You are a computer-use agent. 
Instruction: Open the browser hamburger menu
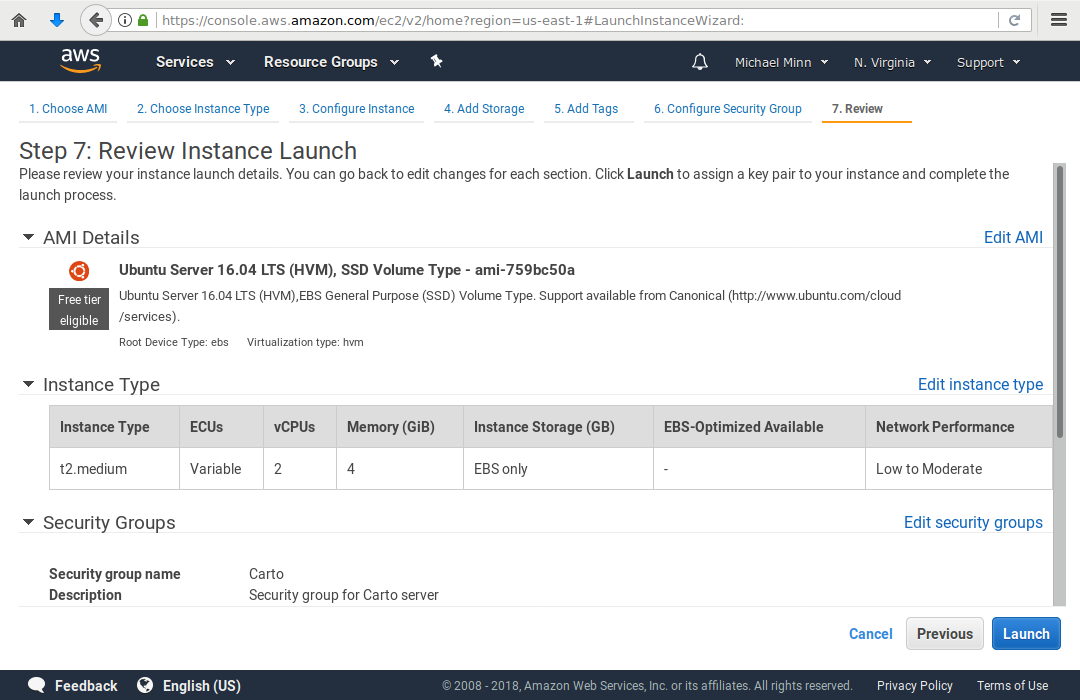tap(1059, 20)
